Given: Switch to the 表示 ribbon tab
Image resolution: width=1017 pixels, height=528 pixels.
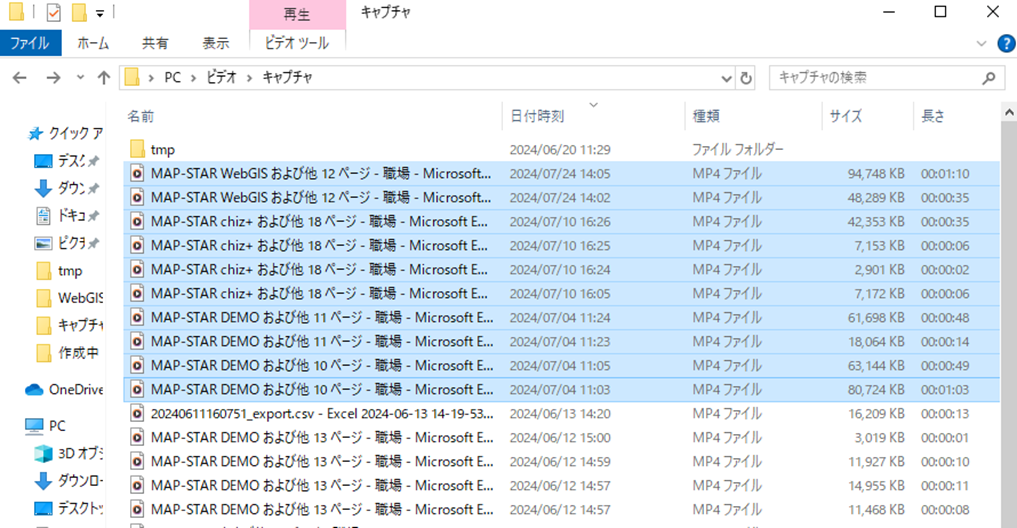Looking at the screenshot, I should pyautogui.click(x=215, y=43).
